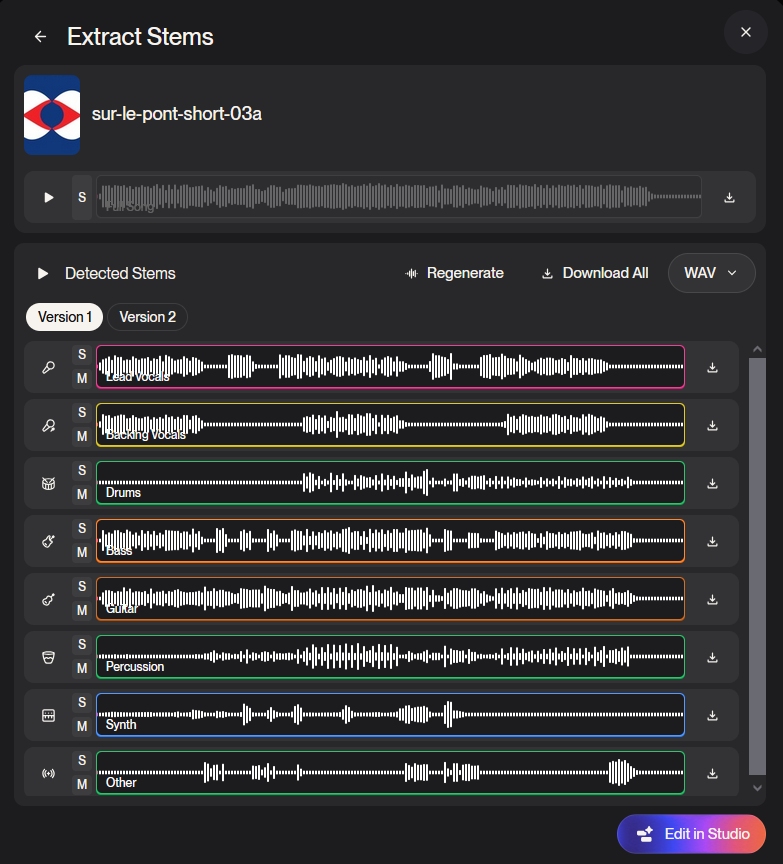The image size is (783, 864).
Task: Seek within the Backing Vocals waveform
Action: tap(391, 424)
